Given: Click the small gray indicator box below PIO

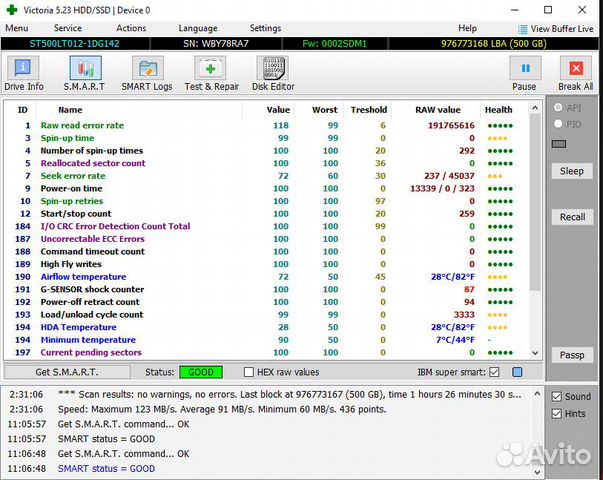Looking at the screenshot, I should [559, 144].
